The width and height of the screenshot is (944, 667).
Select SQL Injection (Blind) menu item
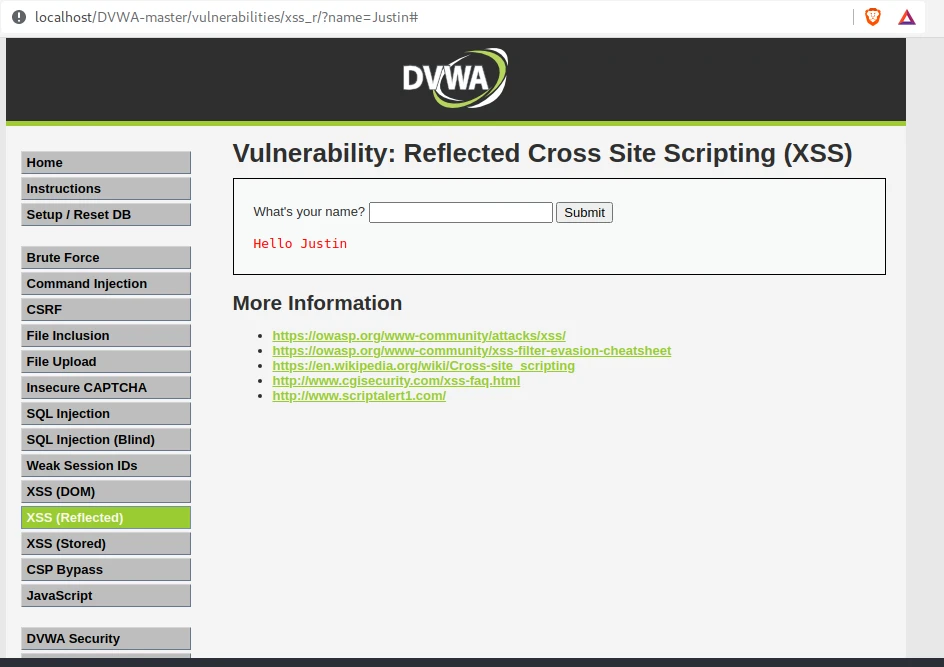pyautogui.click(x=105, y=440)
